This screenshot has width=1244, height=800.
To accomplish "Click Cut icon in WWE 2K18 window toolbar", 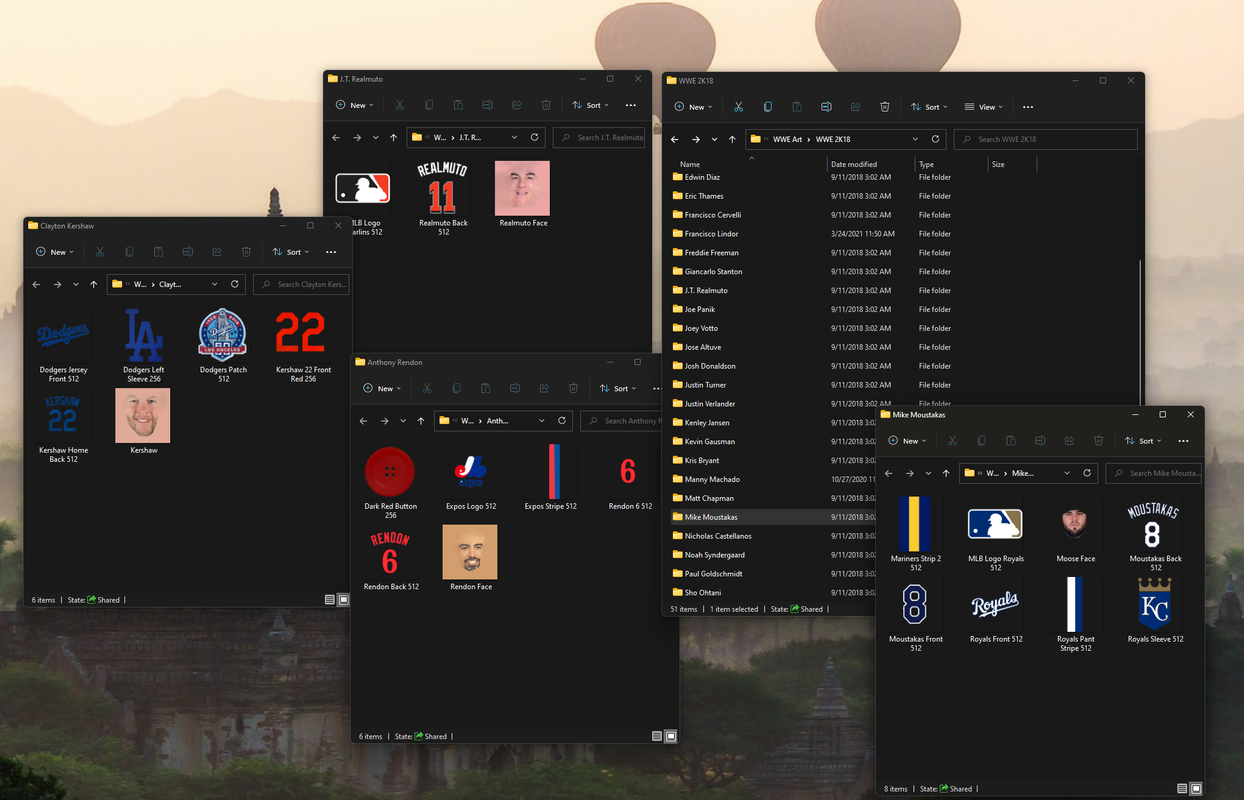I will pyautogui.click(x=738, y=107).
